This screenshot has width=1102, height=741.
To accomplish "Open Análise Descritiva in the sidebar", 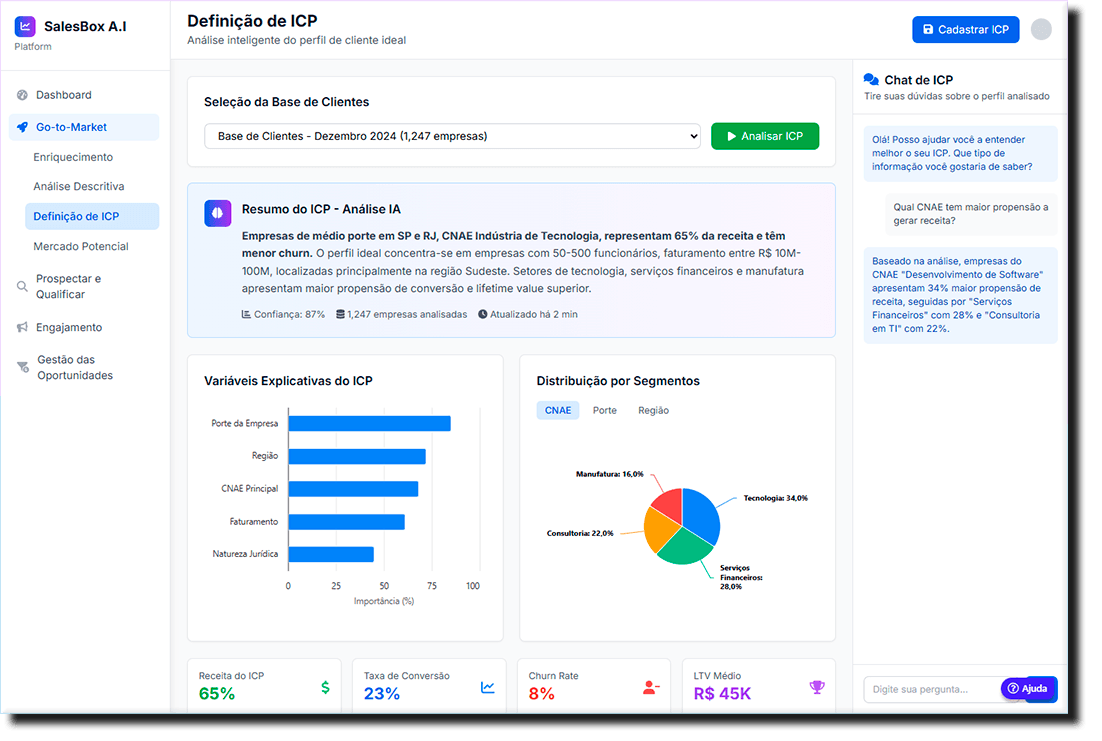I will [79, 186].
